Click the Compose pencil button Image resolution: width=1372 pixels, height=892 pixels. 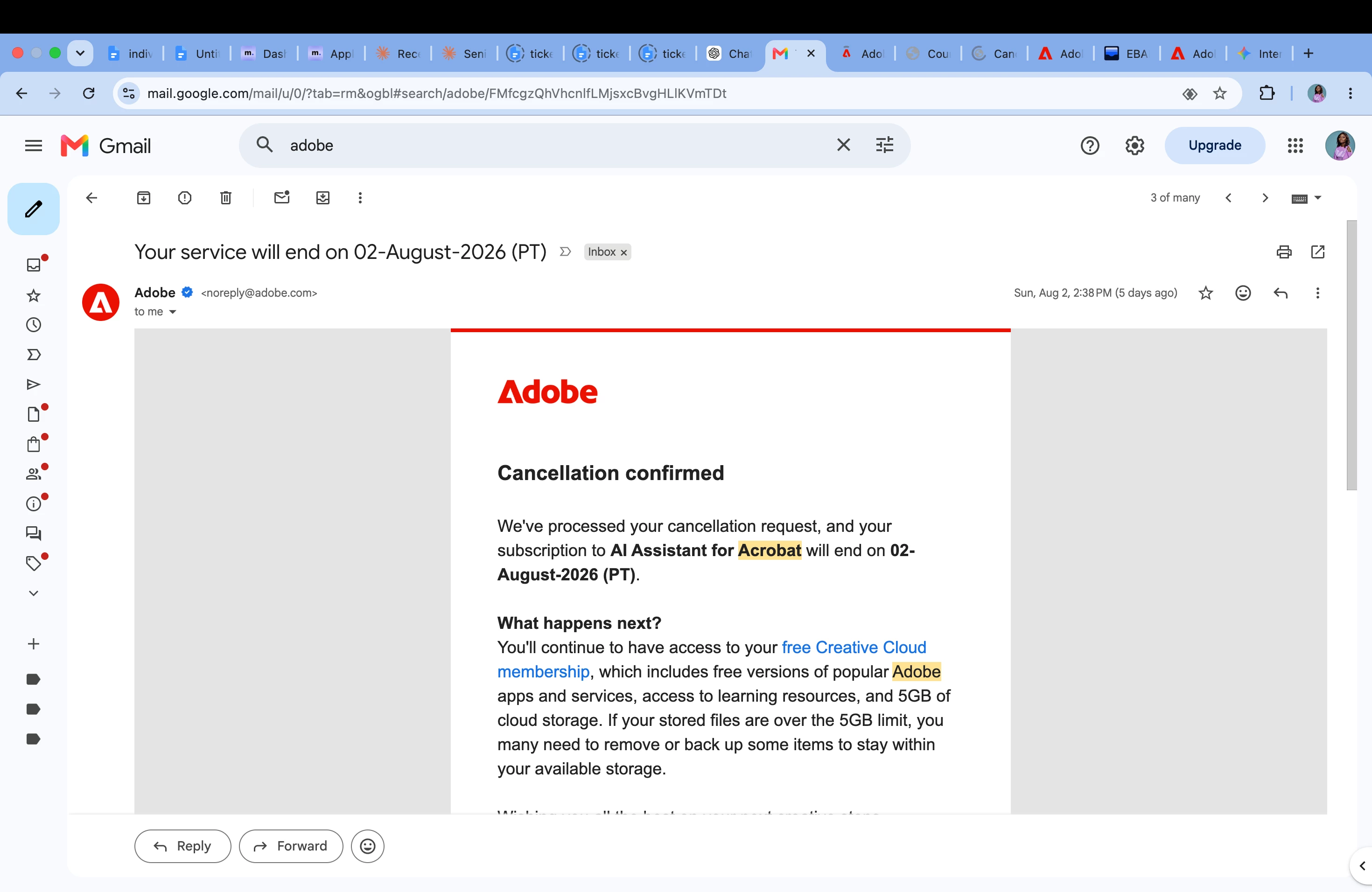[34, 209]
